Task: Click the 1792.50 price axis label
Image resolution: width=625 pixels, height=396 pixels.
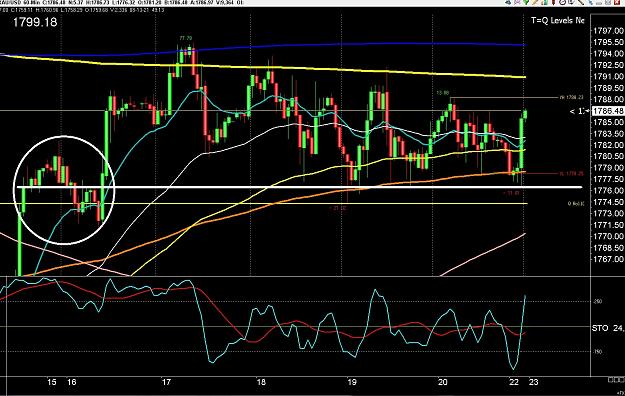Action: (x=608, y=65)
